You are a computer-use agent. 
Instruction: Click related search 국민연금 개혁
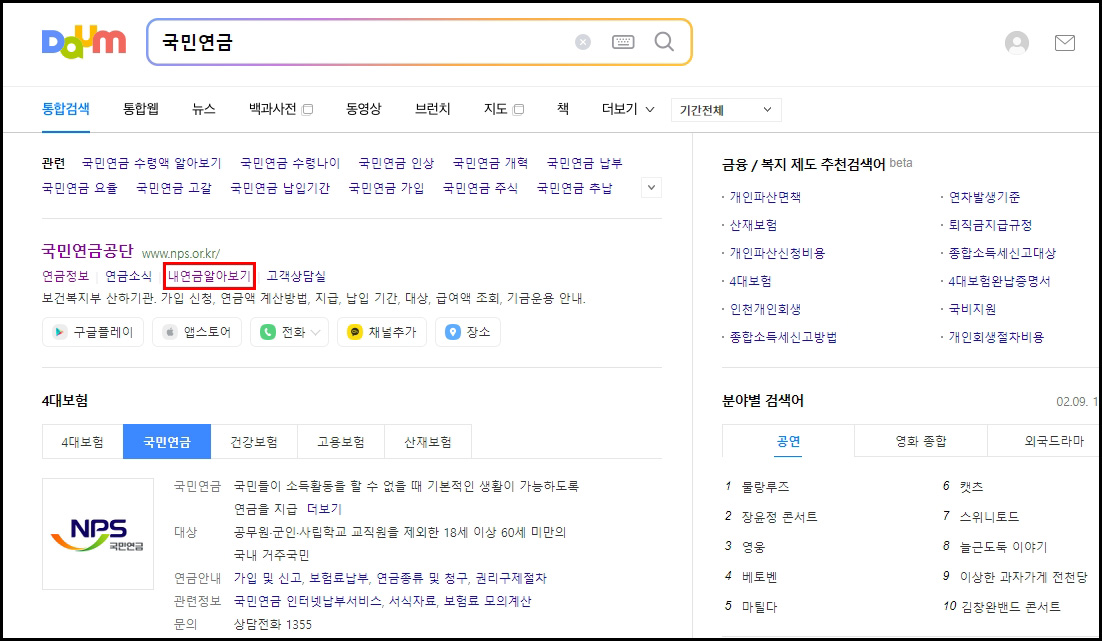[491, 163]
